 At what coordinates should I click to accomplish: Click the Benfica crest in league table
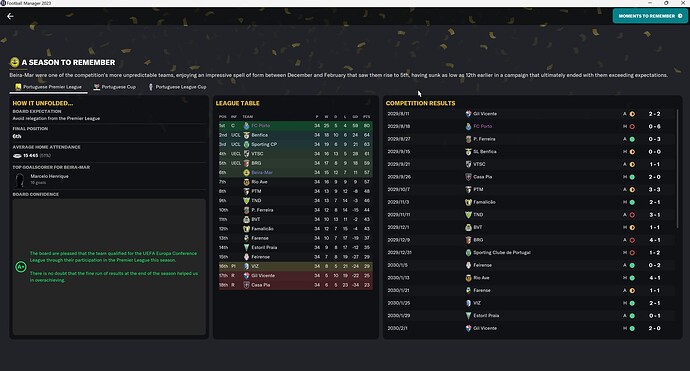246,135
